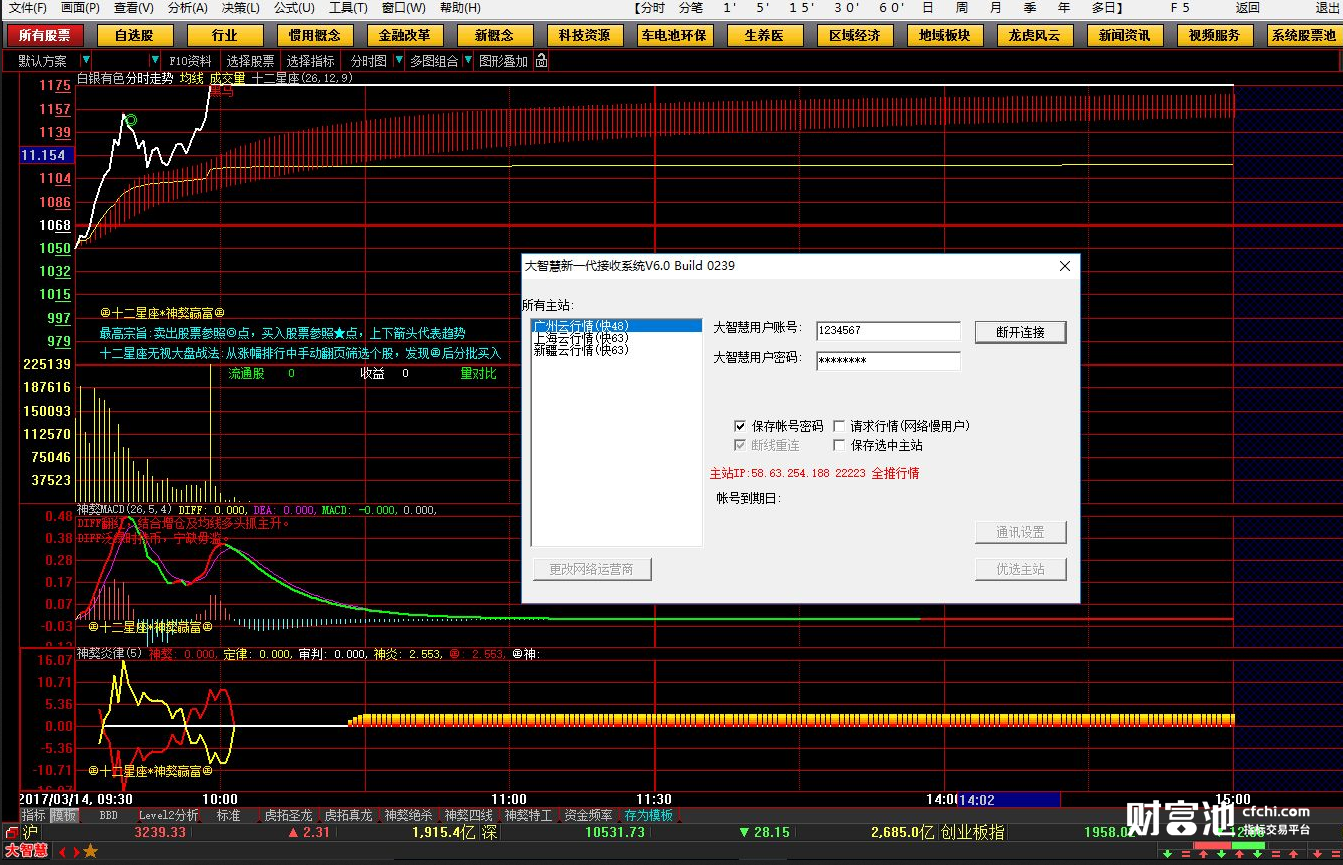This screenshot has height=865, width=1343.
Task: Select the 自选股 category button
Action: [x=134, y=35]
